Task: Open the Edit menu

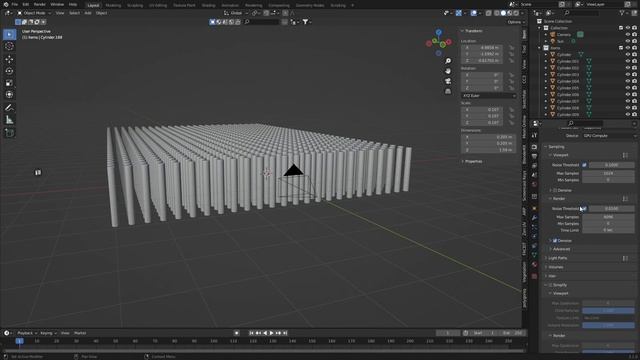Action: [x=26, y=4]
